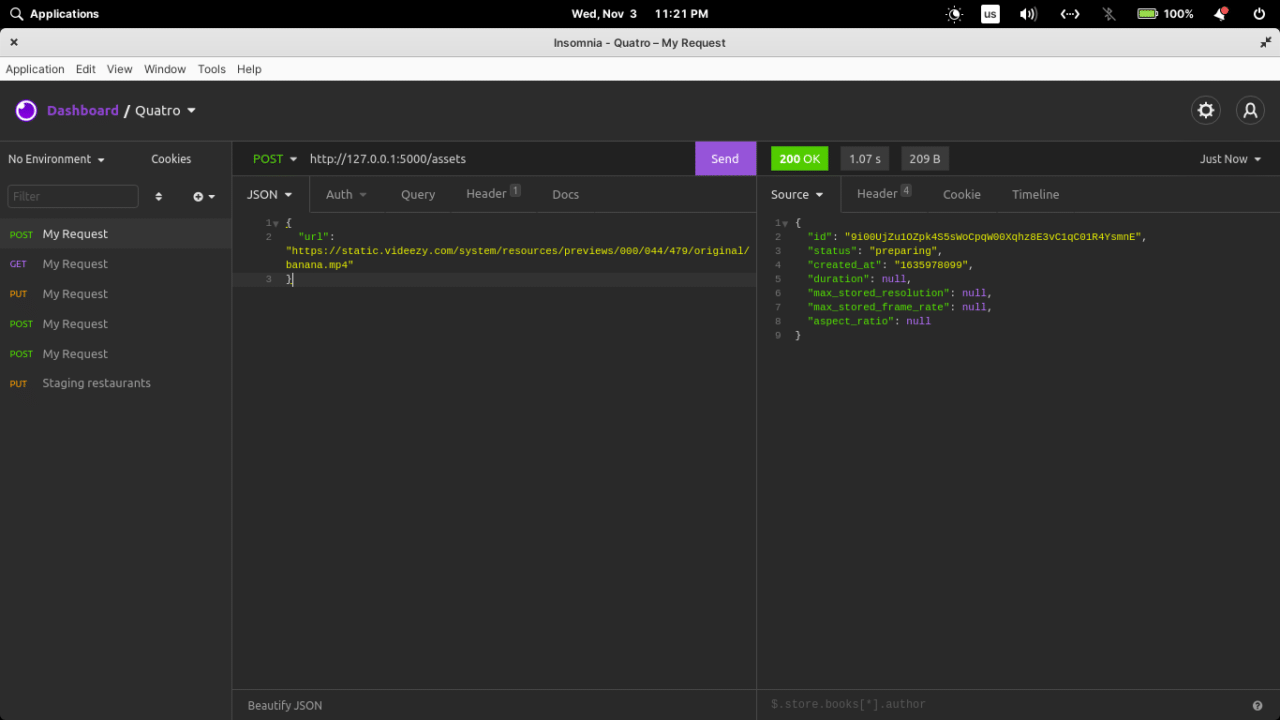
Task: Click the "id" value in response
Action: coord(992,237)
